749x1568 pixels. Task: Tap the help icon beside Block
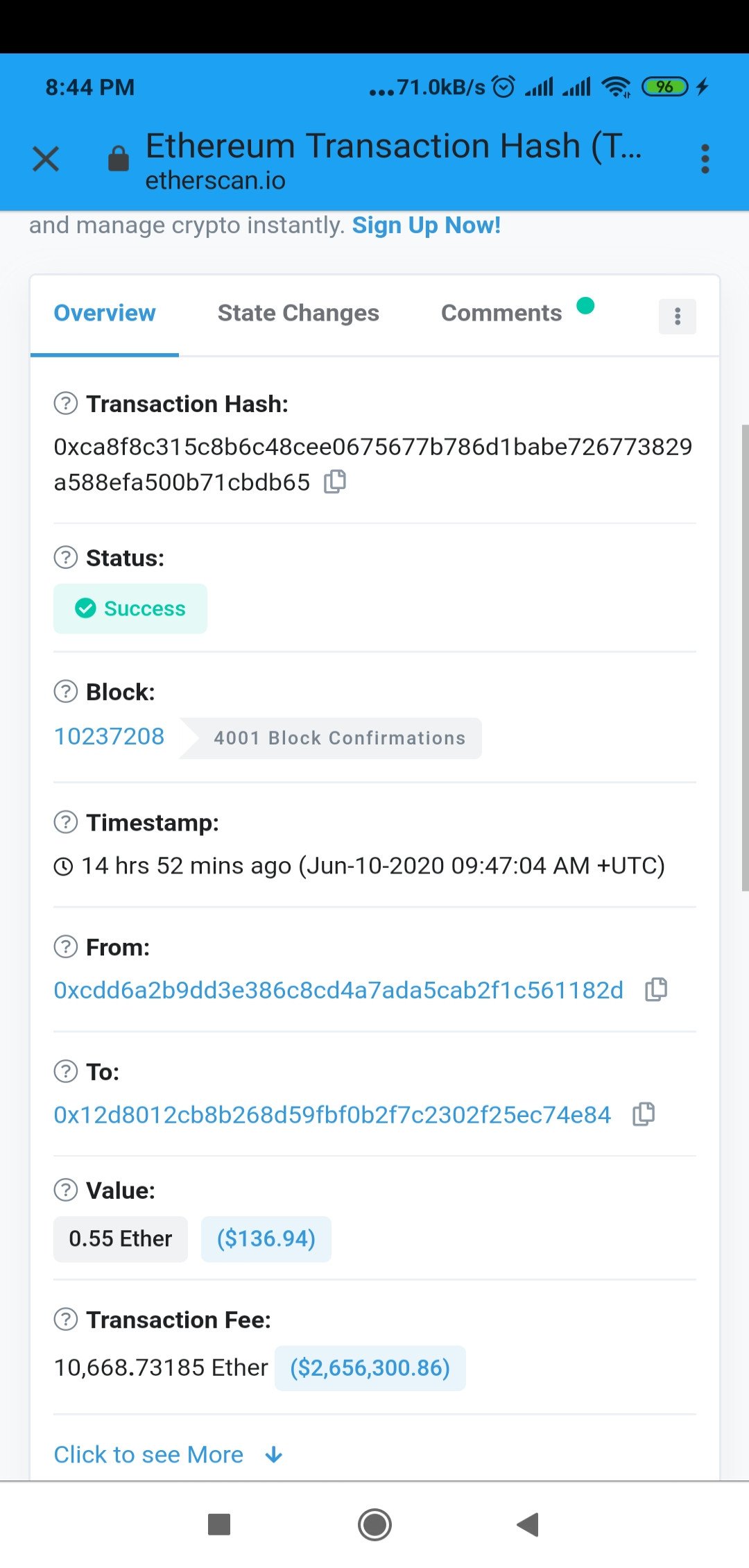[66, 692]
